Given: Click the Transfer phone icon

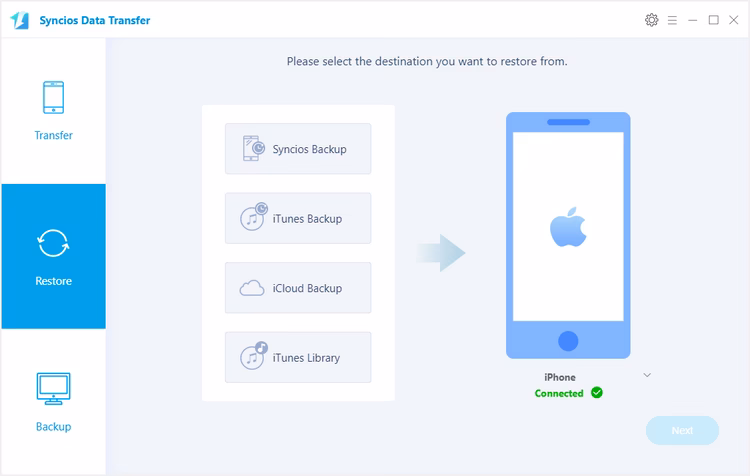Looking at the screenshot, I should point(54,98).
